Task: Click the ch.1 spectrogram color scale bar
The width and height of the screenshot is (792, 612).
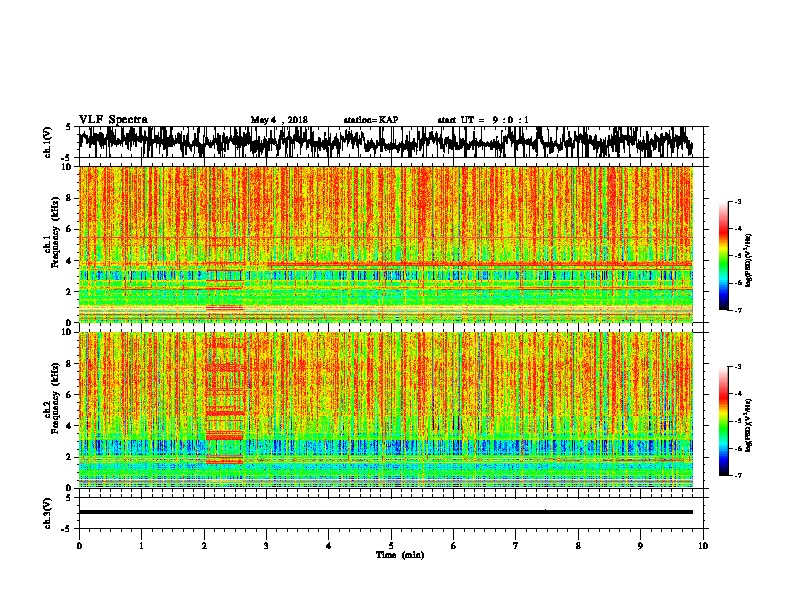Action: (723, 256)
